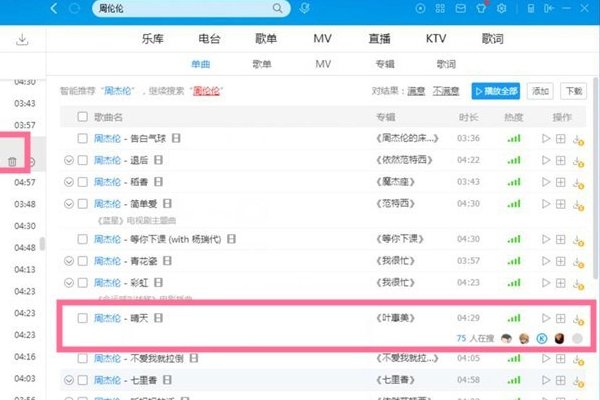This screenshot has height=400, width=600.
Task: Expand more versions of 简单爱
Action: [x=68, y=204]
